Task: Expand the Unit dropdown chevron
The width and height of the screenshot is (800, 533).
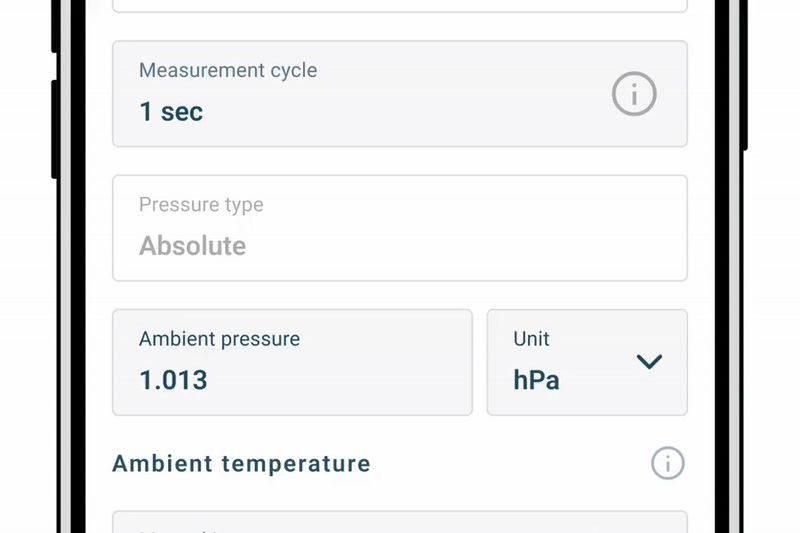Action: [x=649, y=362]
